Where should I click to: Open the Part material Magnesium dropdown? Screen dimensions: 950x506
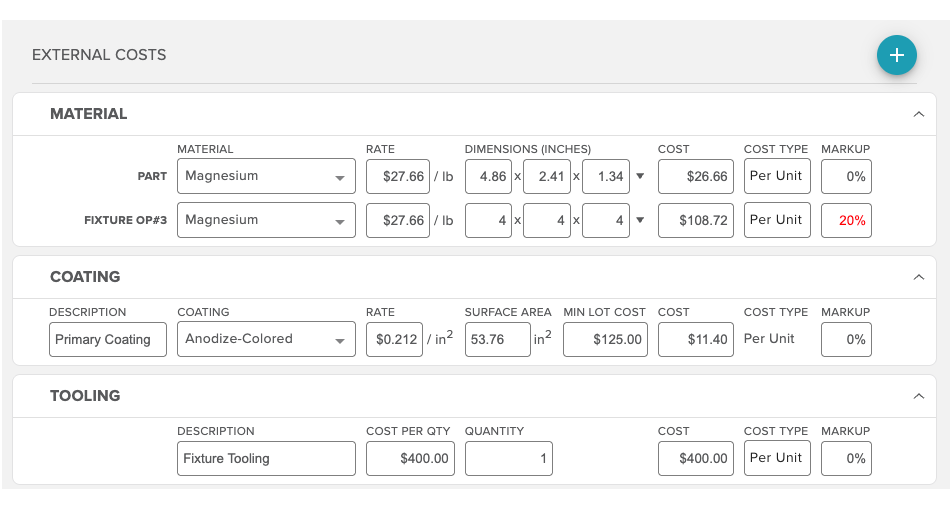tap(266, 177)
